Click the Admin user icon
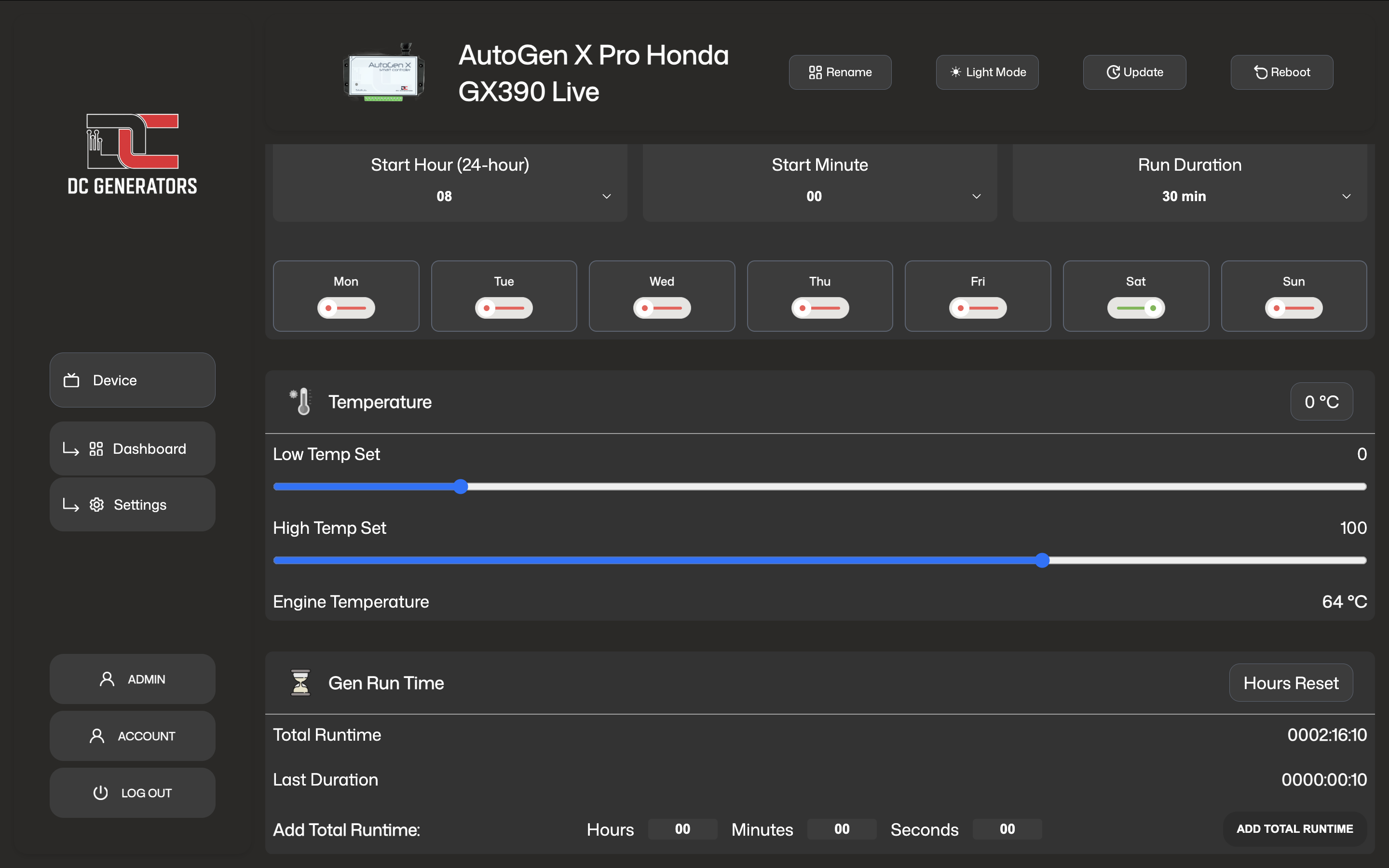Screen dimensions: 1389x868 [x=107, y=679]
